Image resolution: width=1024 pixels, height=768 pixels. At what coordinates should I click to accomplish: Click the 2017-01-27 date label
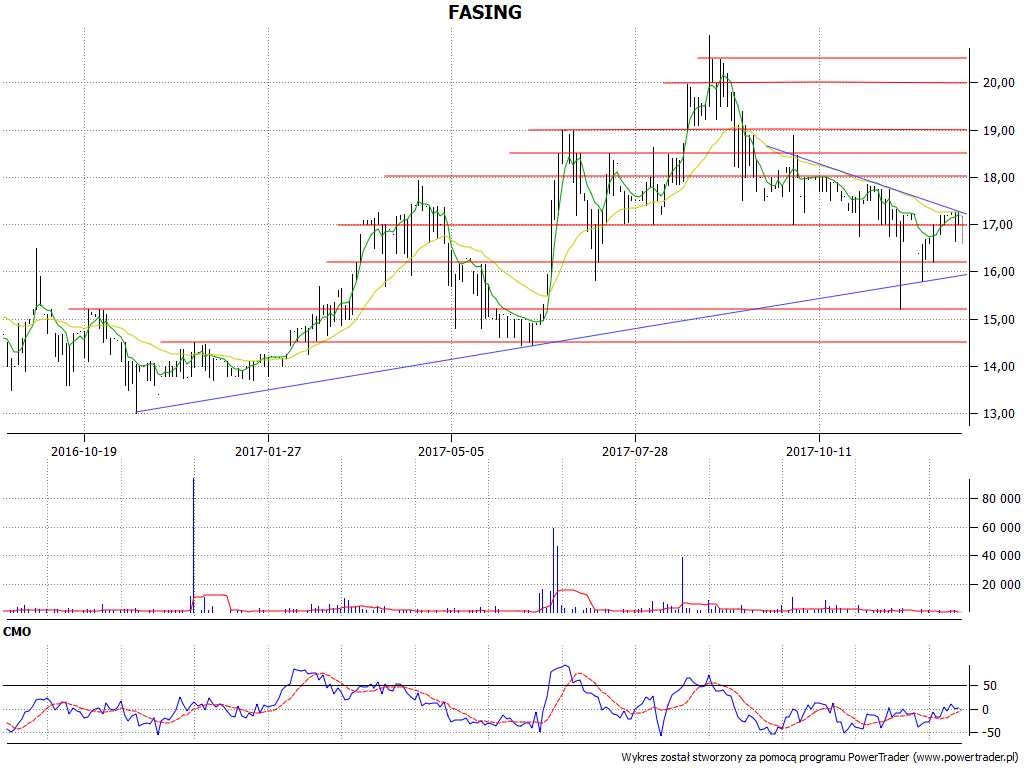coord(268,451)
